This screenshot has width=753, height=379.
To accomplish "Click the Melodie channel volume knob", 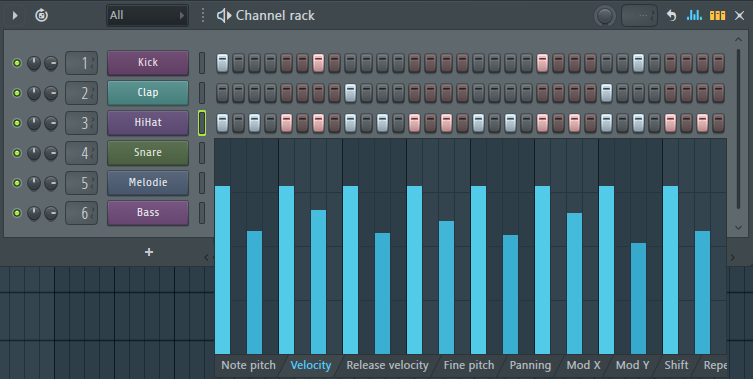I will tap(51, 183).
